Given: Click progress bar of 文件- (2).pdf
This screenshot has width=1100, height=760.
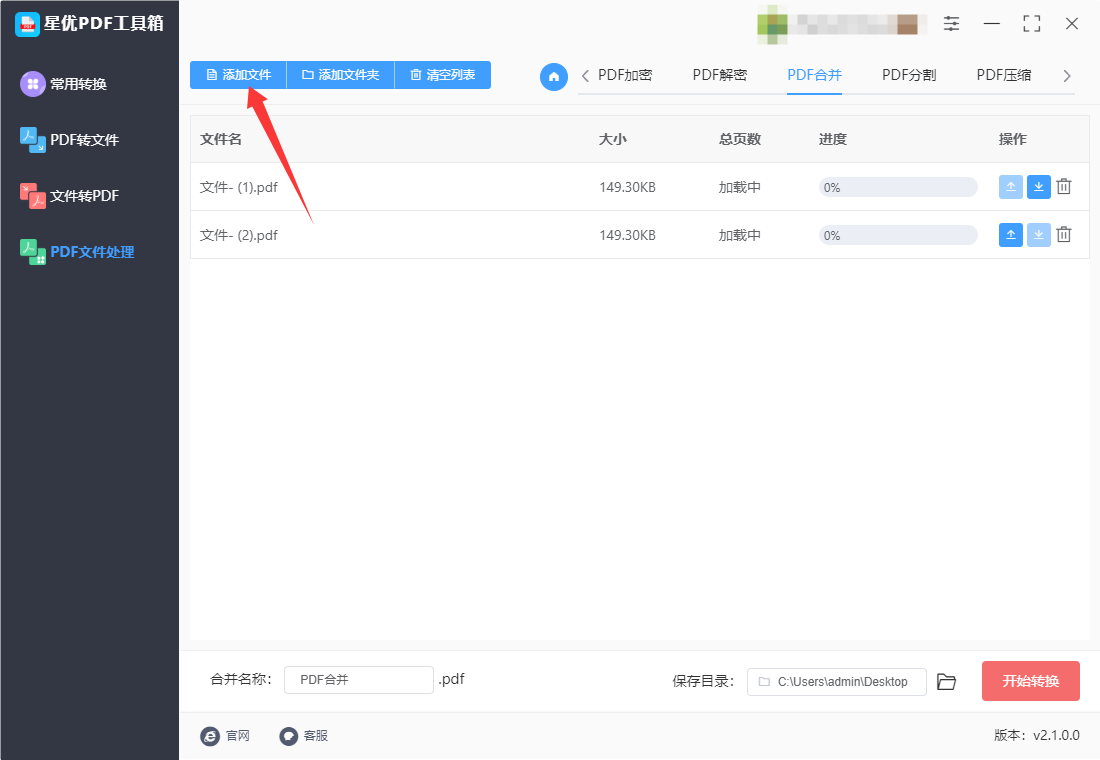Looking at the screenshot, I should 898,235.
